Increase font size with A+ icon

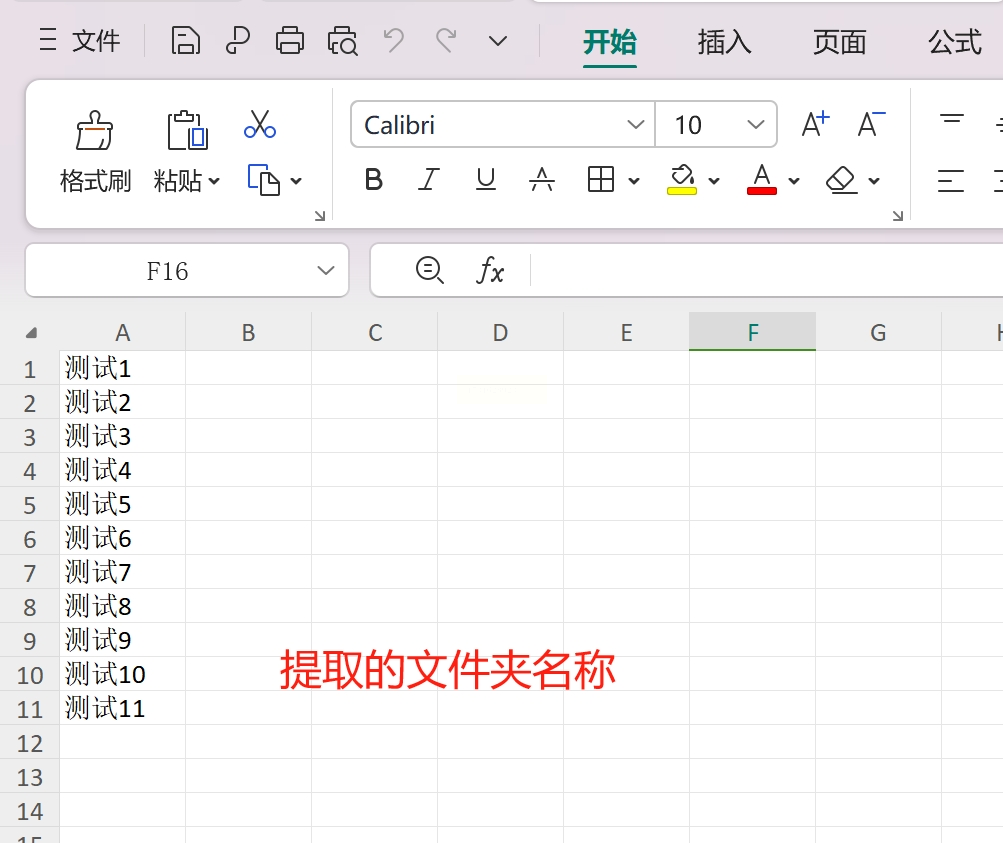[x=816, y=124]
